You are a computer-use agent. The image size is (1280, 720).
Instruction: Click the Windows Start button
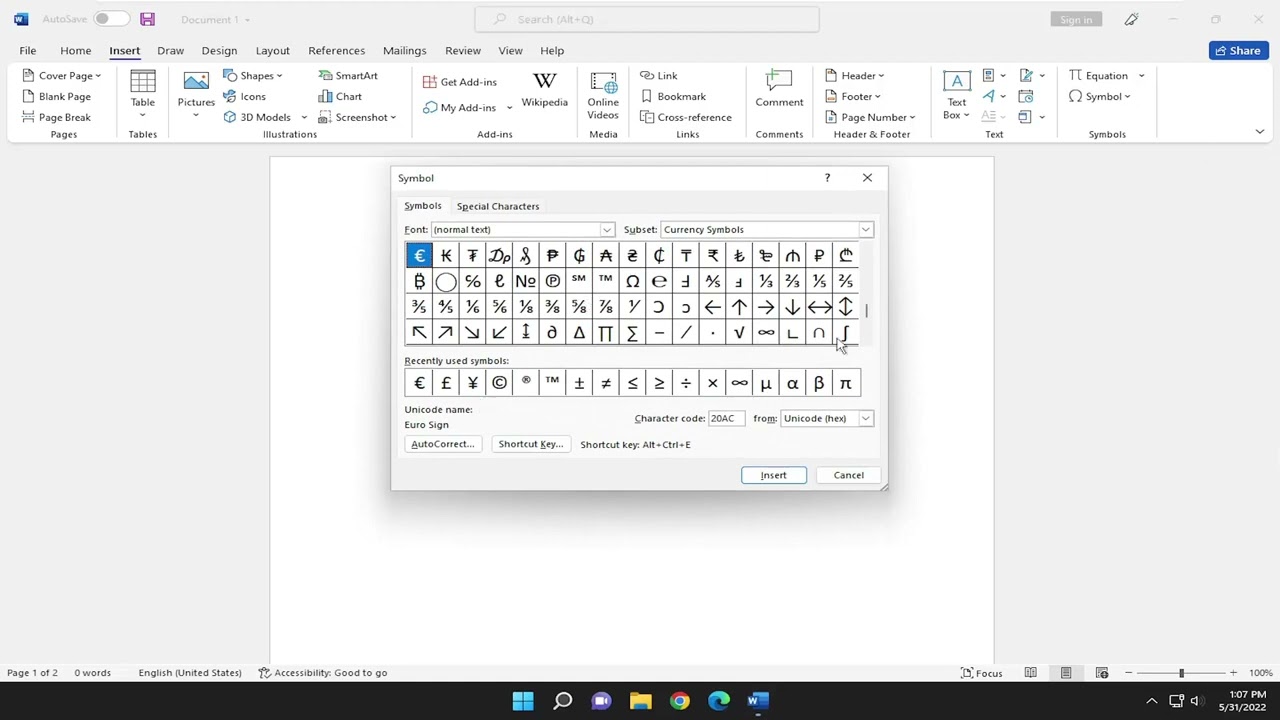coord(523,700)
